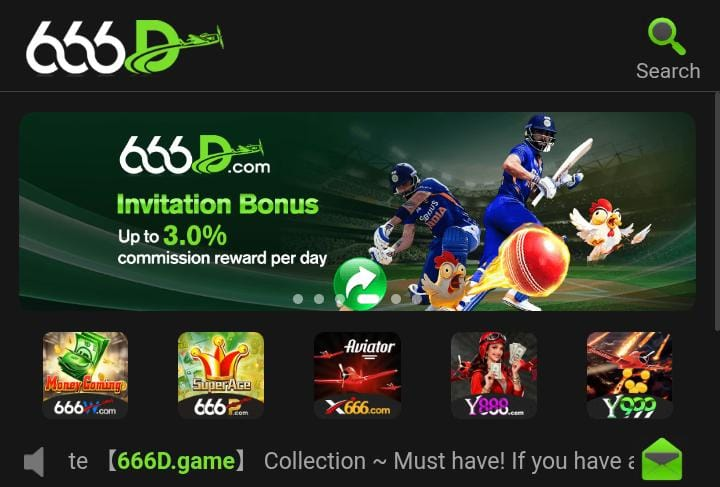Click the flying white chicken mascot in banner

[x=605, y=228]
